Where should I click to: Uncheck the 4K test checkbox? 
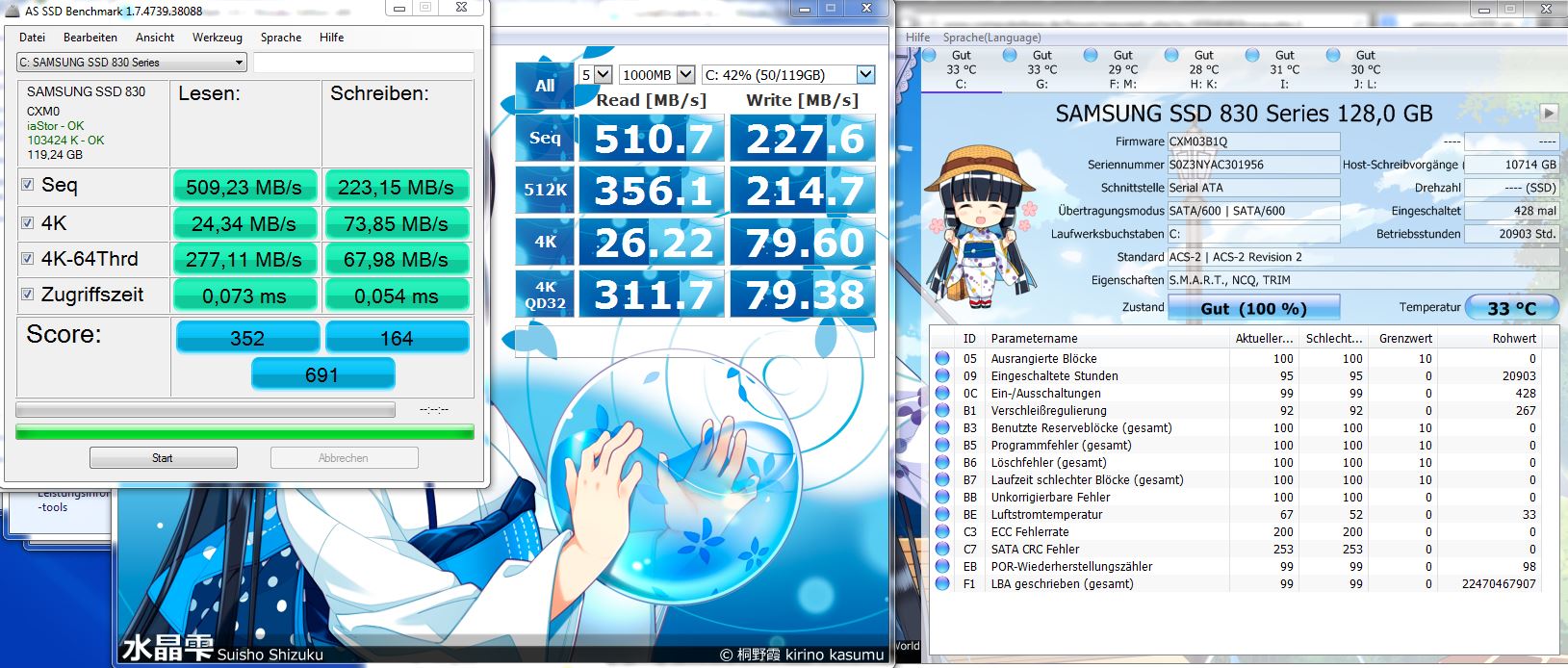pyautogui.click(x=28, y=222)
